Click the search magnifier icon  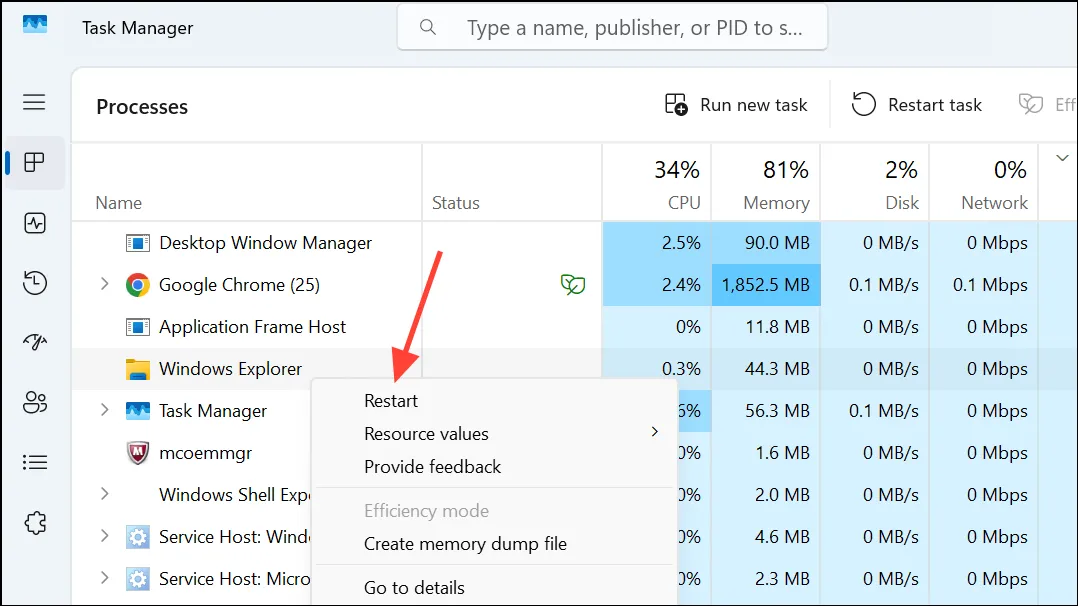(428, 28)
